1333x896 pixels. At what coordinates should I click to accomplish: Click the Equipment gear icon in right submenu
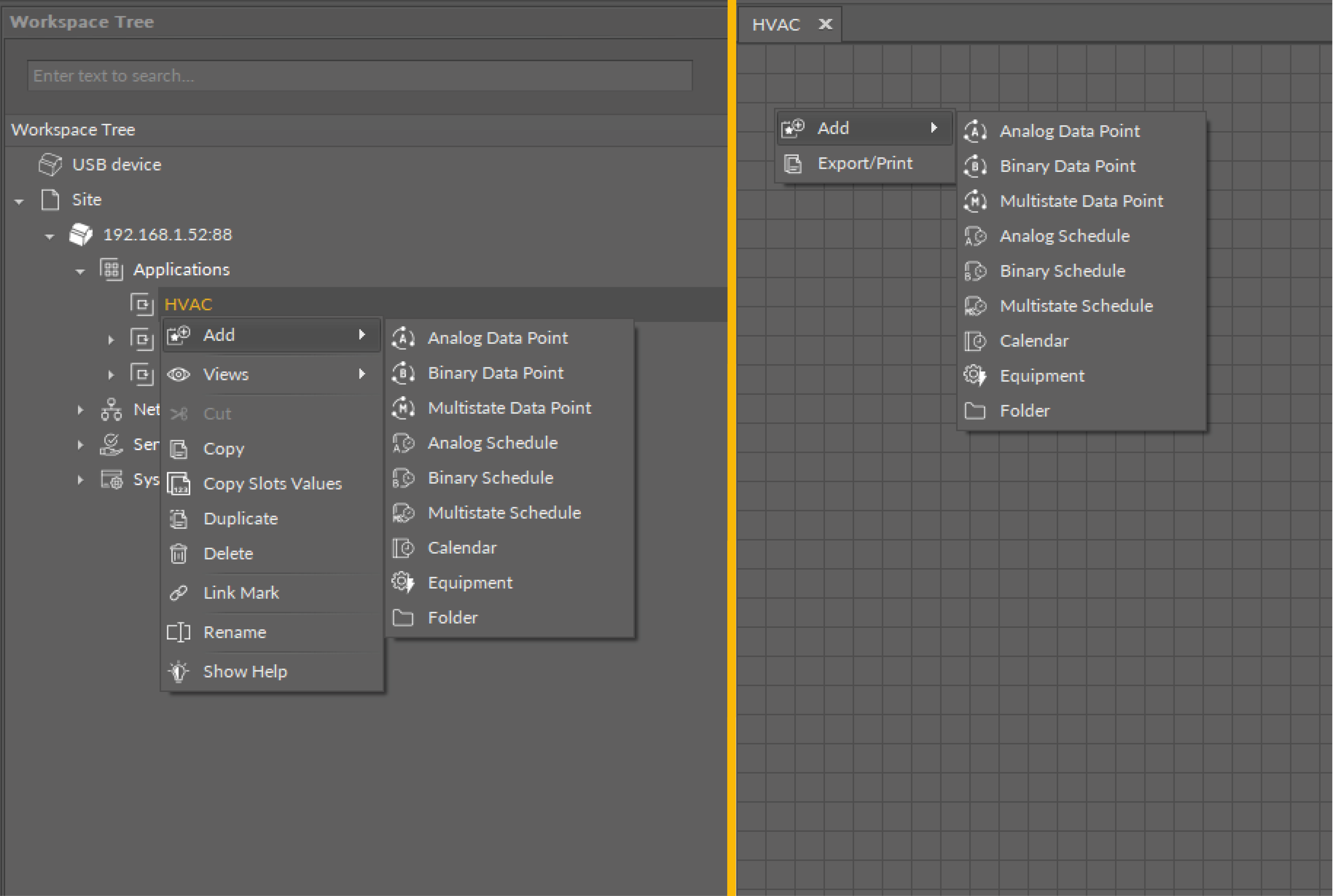coord(975,376)
